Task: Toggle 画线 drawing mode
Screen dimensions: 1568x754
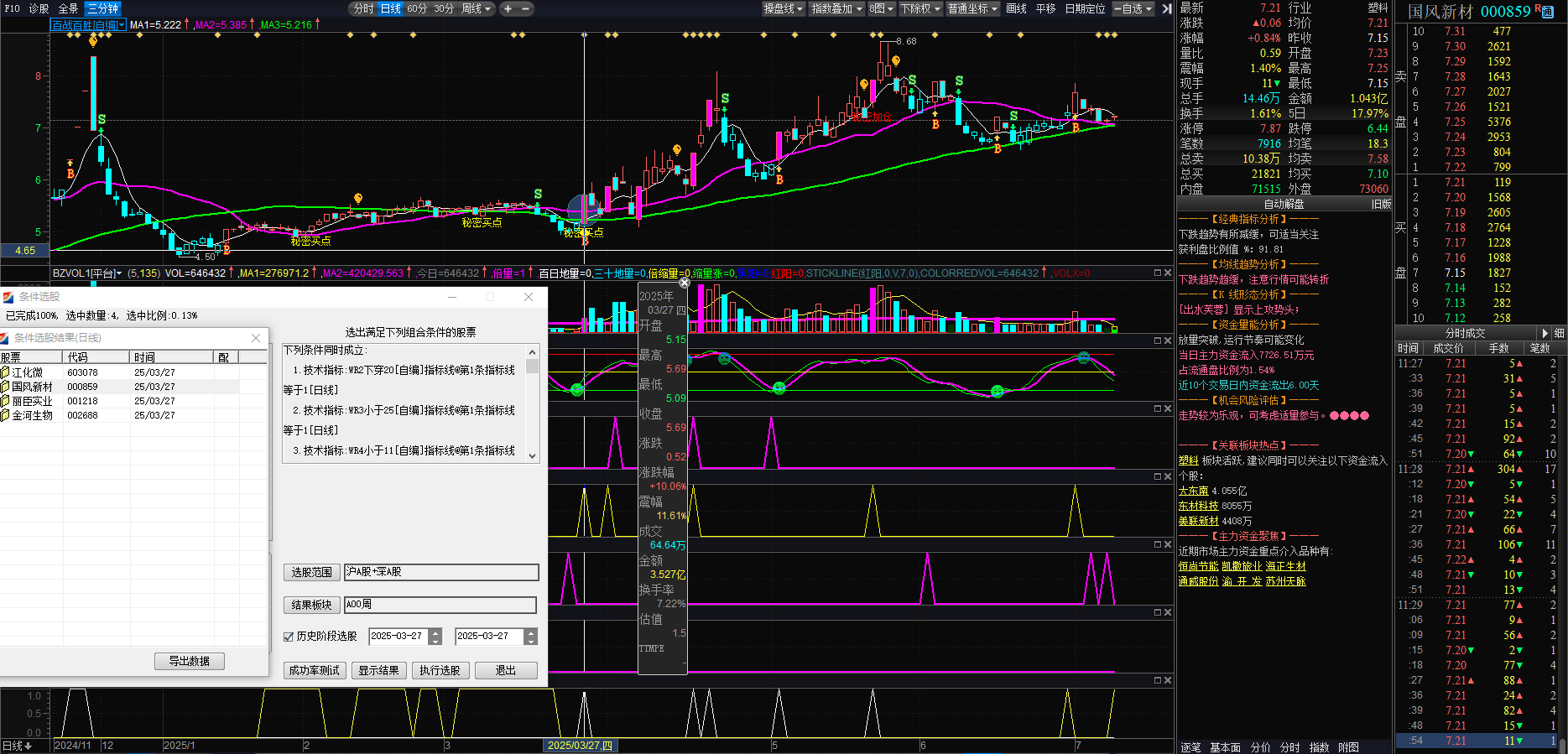Action: pos(1016,8)
